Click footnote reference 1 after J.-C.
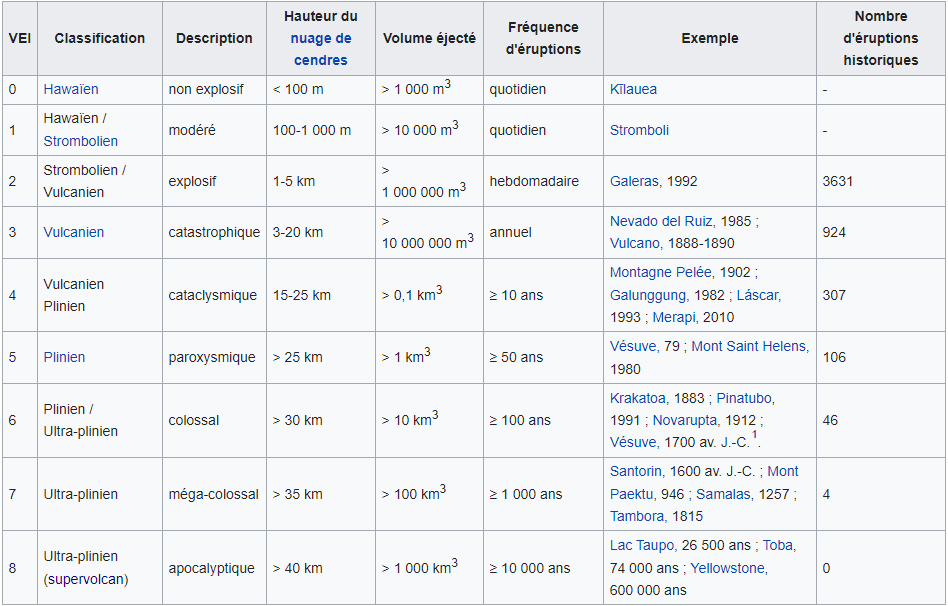This screenshot has width=948, height=606. [754, 435]
